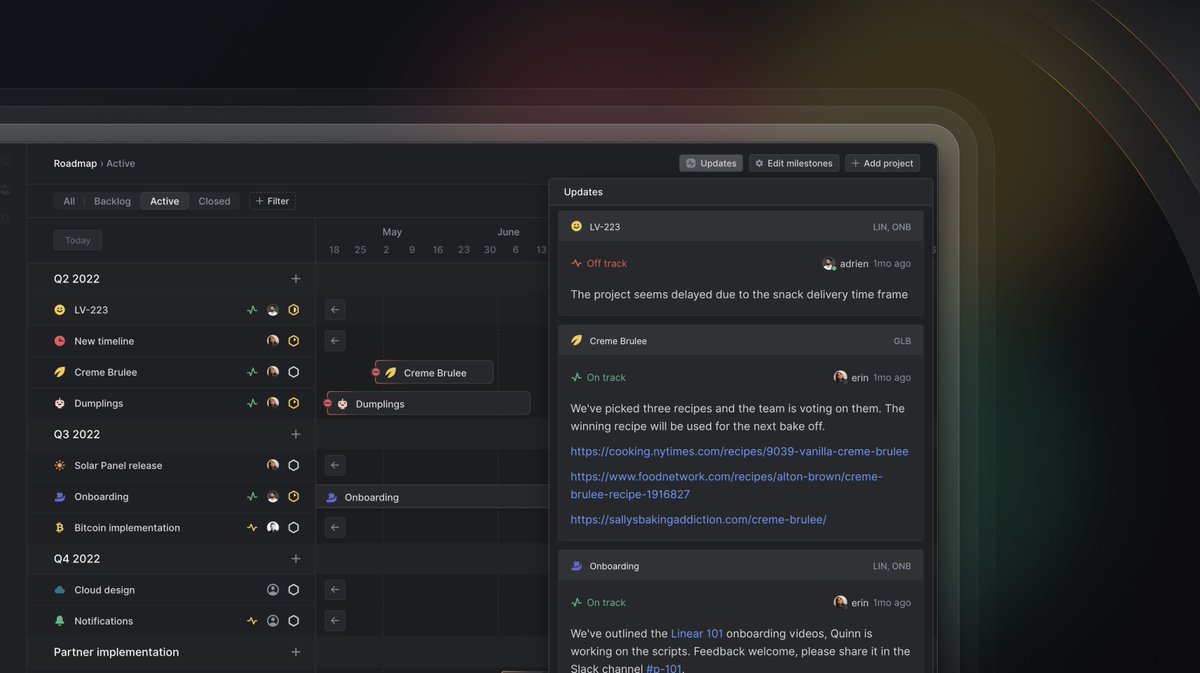Viewport: 1200px width, 673px height.
Task: Click the Creme Brulee update card header
Action: click(741, 341)
